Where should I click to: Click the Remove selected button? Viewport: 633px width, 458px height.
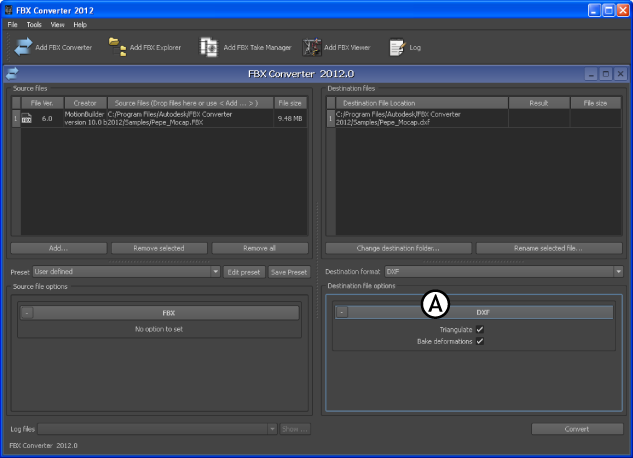[x=159, y=248]
